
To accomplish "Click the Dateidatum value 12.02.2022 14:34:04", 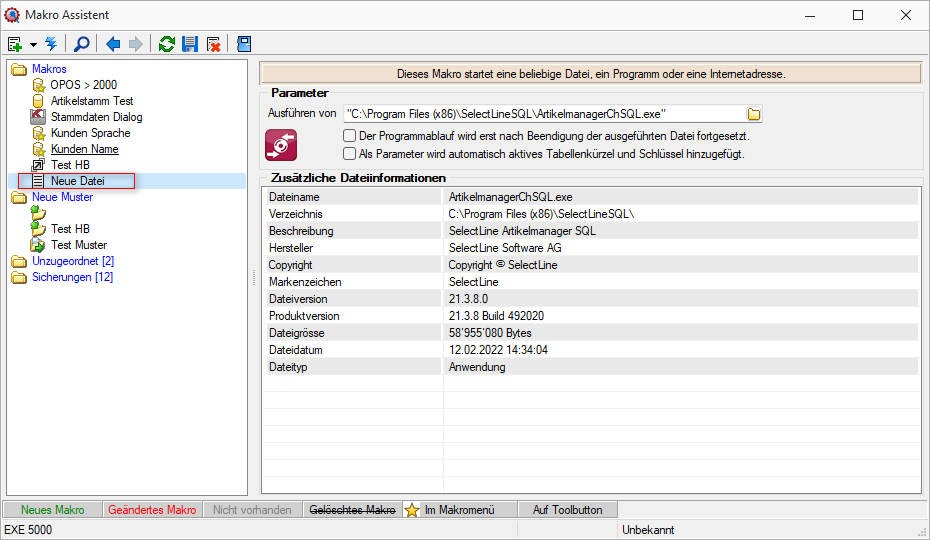I will point(498,350).
